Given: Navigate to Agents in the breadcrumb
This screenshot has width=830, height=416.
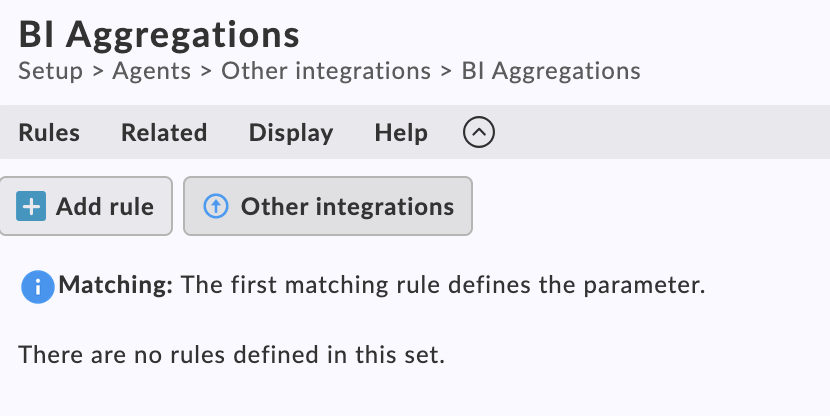Looking at the screenshot, I should (x=150, y=71).
